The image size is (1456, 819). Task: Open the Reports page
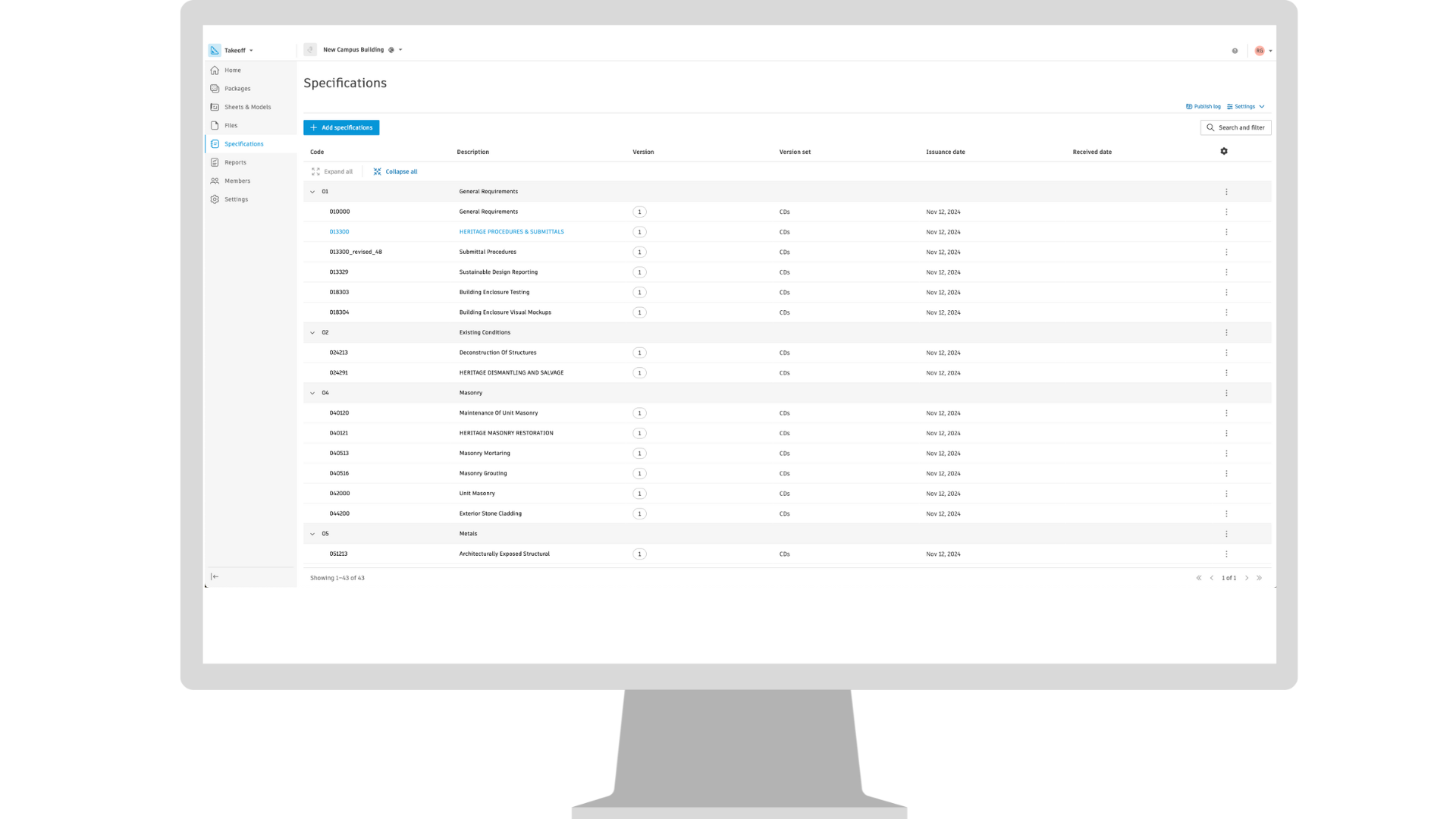pos(234,162)
